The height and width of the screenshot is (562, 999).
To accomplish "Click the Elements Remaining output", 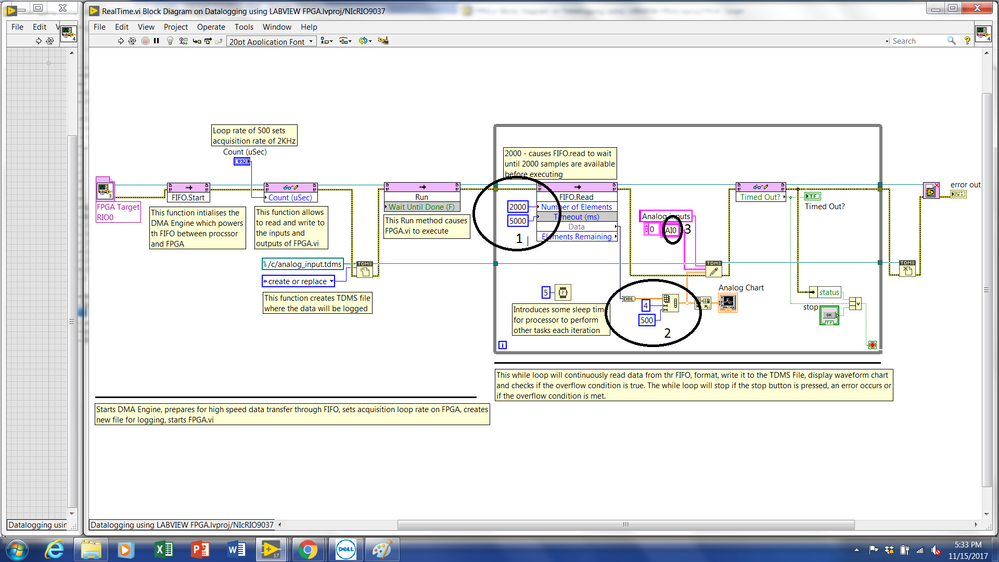I will (x=577, y=236).
